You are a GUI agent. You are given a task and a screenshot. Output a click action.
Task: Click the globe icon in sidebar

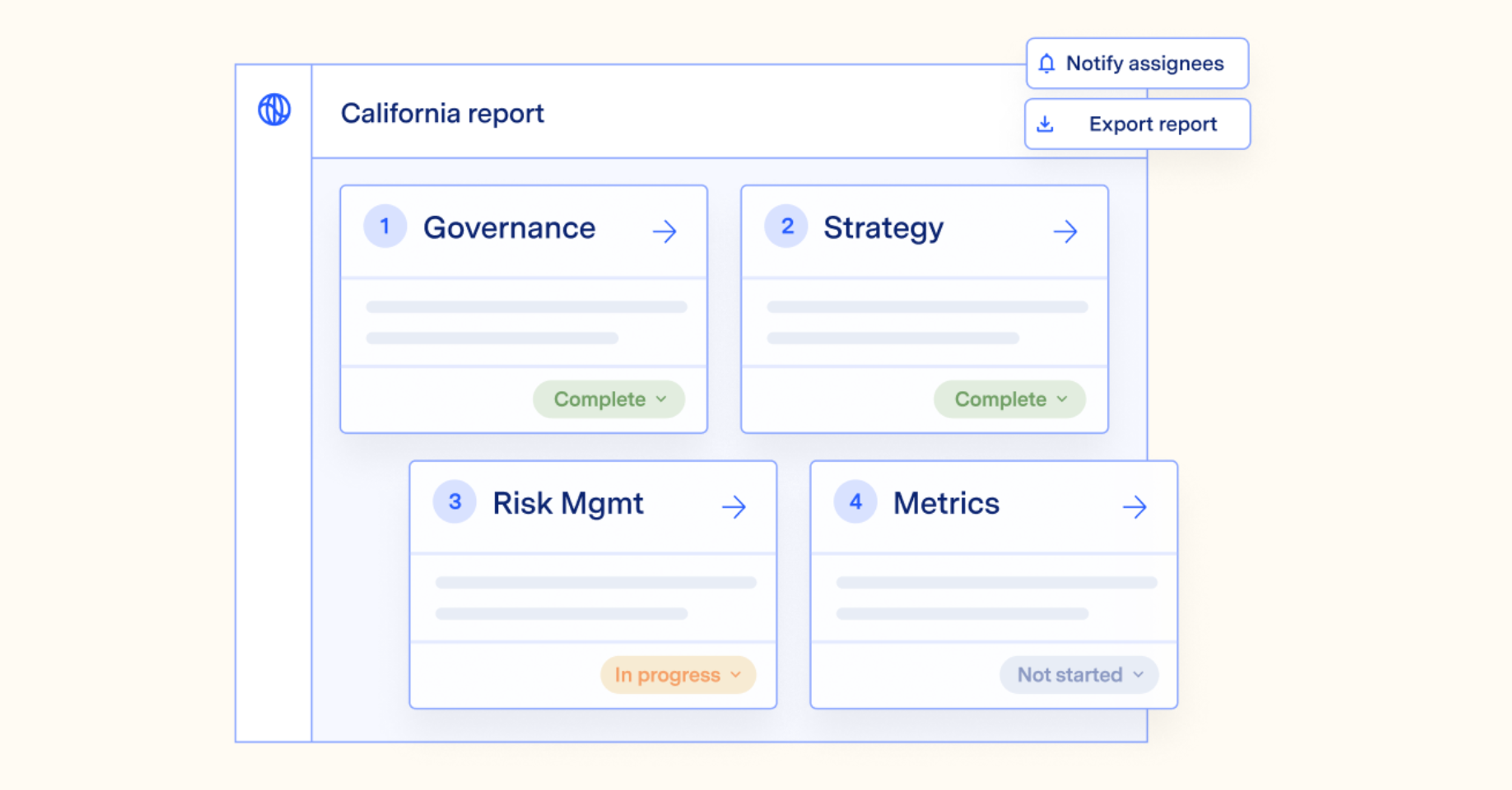click(274, 110)
